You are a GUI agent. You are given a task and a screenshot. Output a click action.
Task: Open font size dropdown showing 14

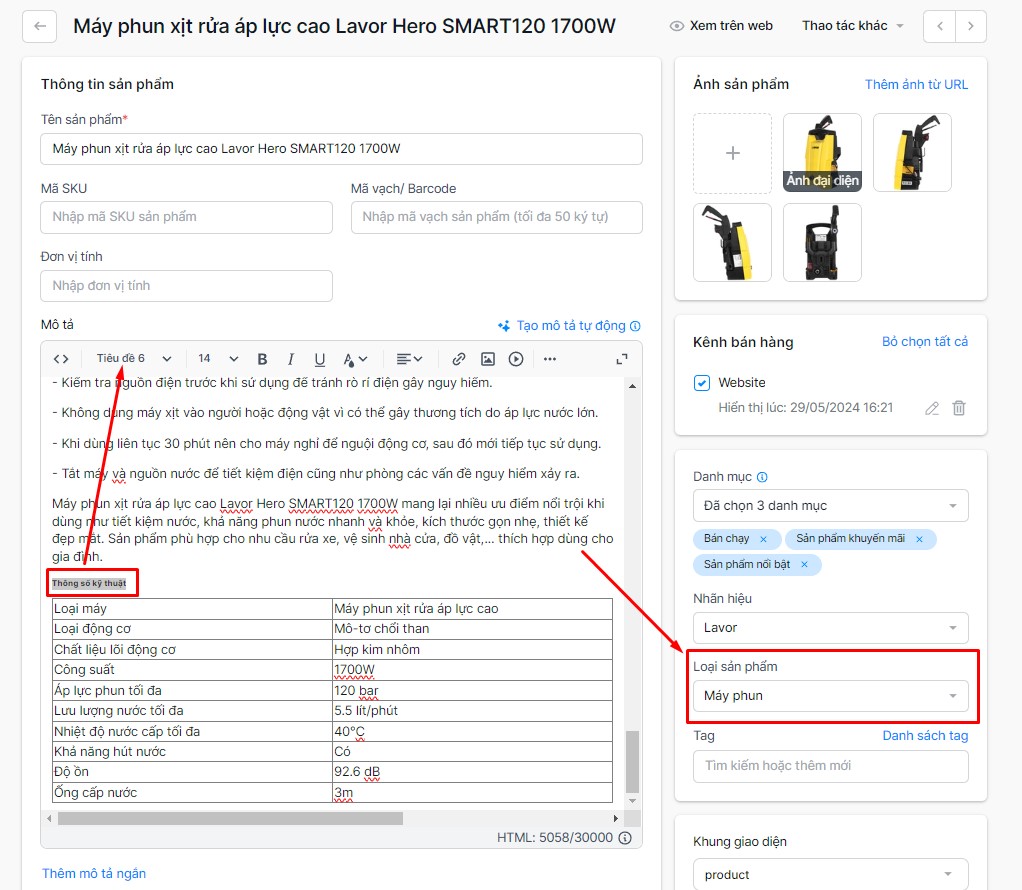click(x=218, y=359)
